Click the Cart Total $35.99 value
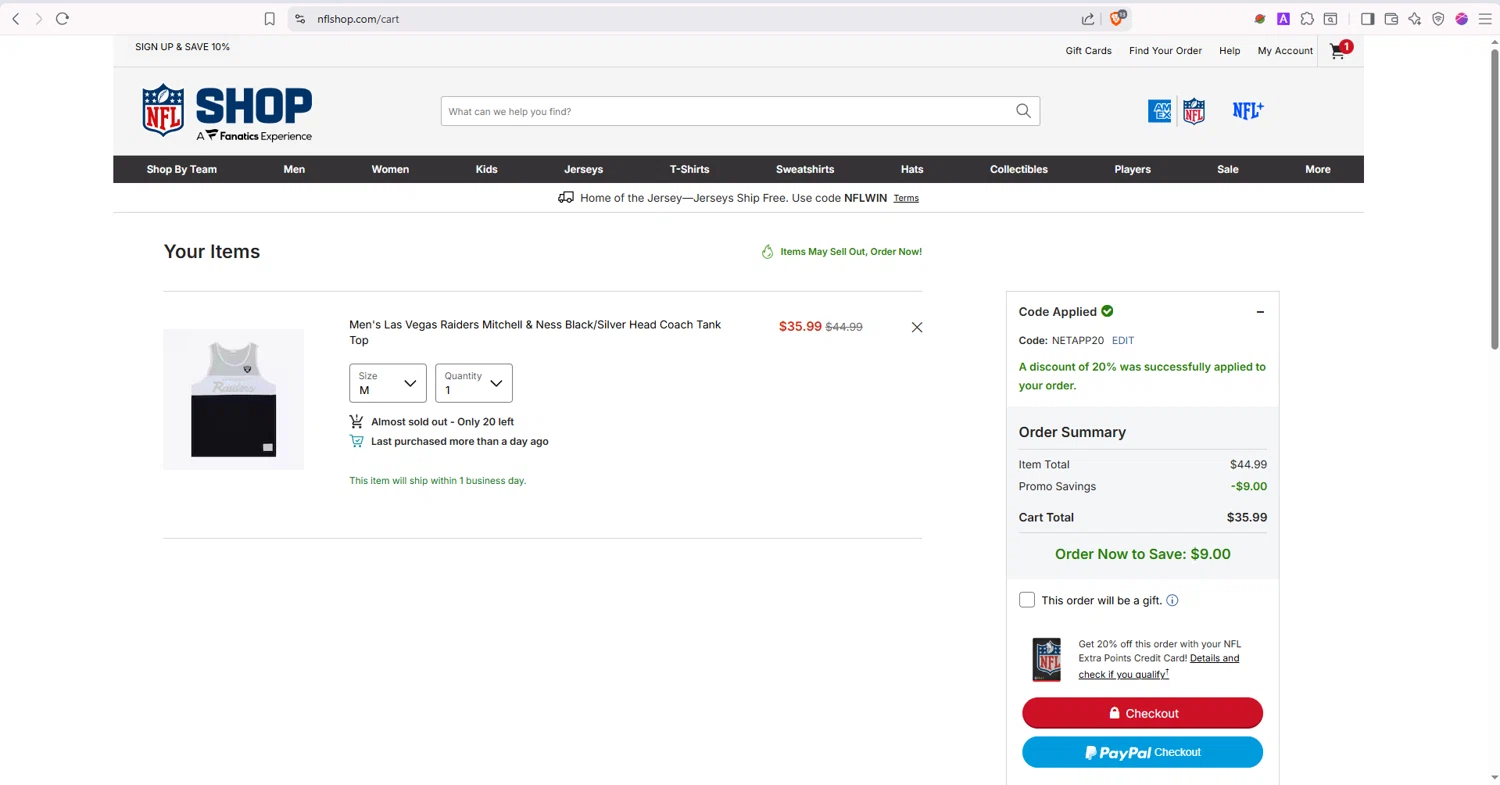Screen dimensions: 1500x785 pyautogui.click(x=1246, y=517)
